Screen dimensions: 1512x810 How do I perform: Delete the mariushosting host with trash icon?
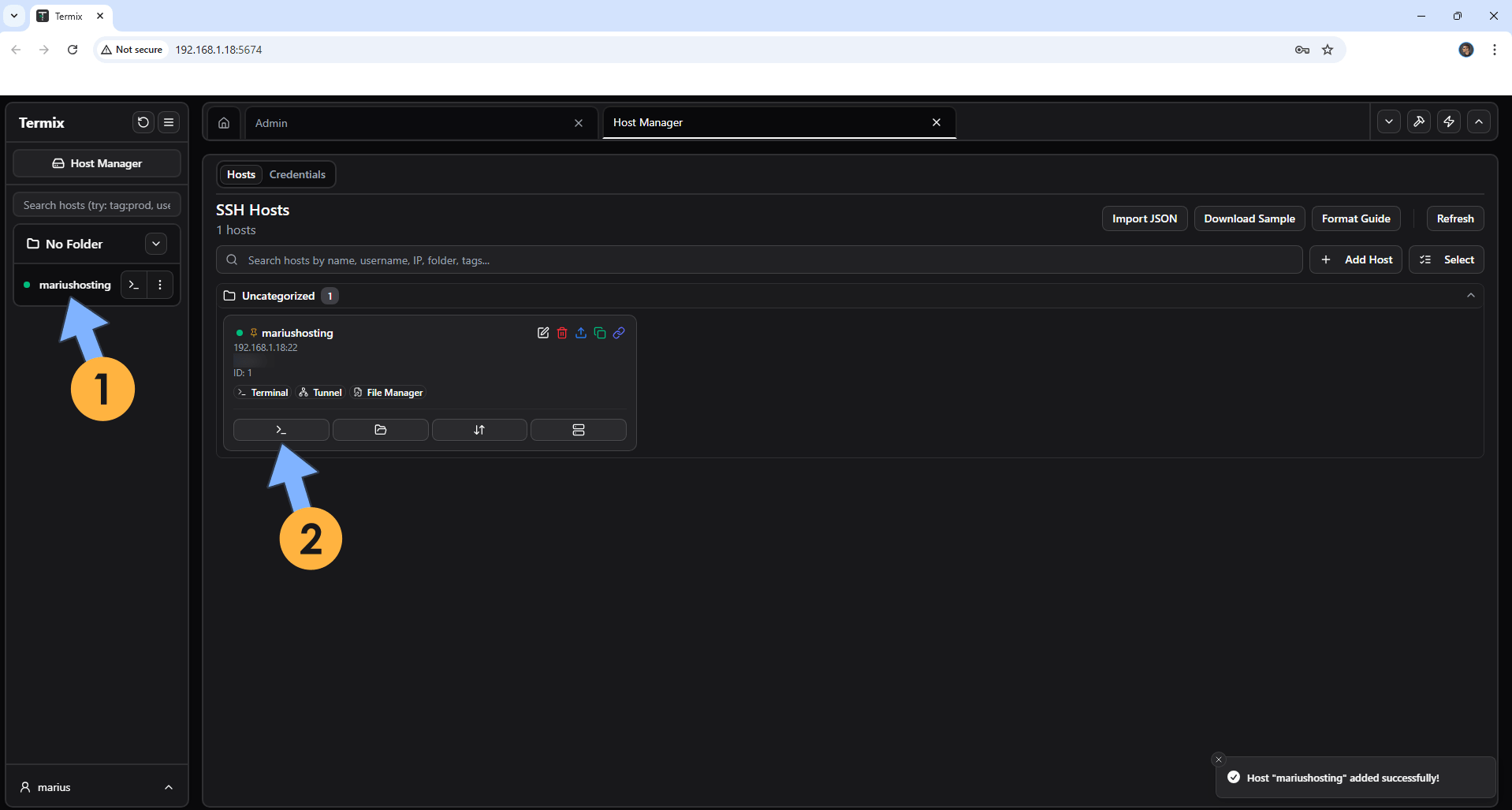pos(562,333)
